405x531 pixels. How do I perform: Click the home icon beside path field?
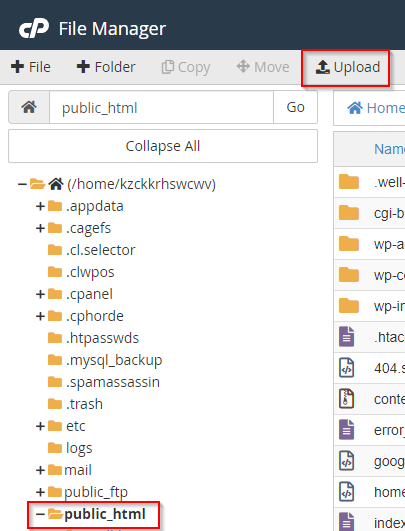[x=29, y=107]
